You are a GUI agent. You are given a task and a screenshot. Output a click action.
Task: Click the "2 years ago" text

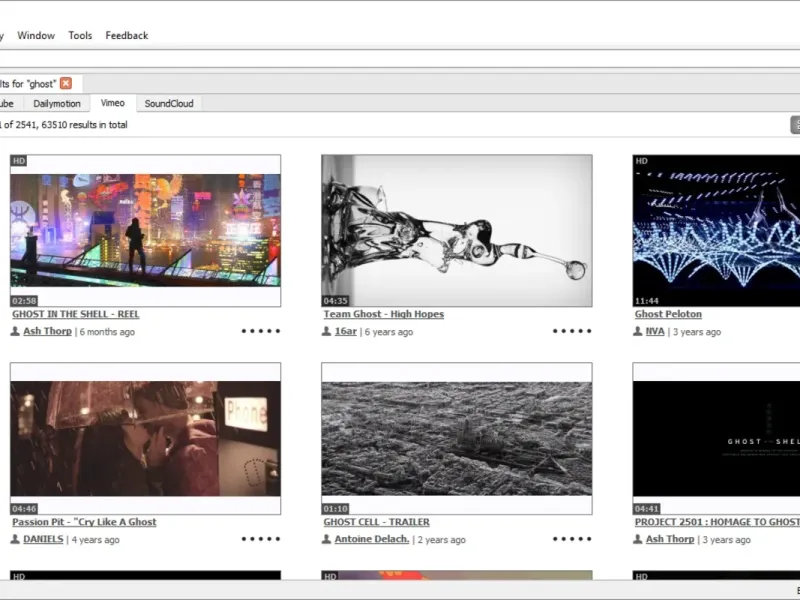pyautogui.click(x=442, y=539)
